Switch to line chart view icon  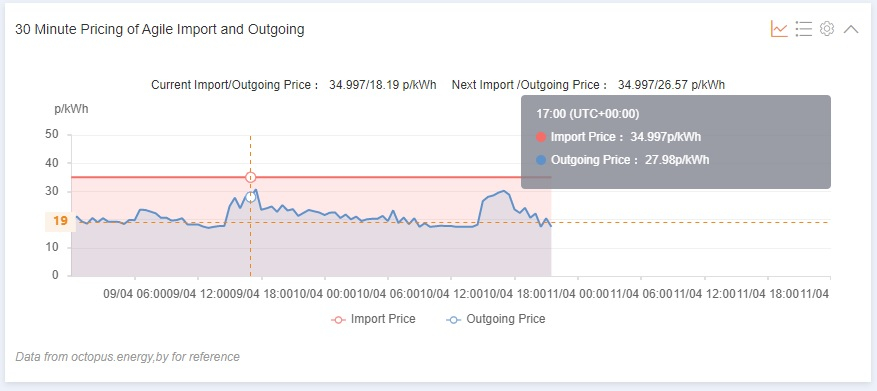tap(779, 29)
